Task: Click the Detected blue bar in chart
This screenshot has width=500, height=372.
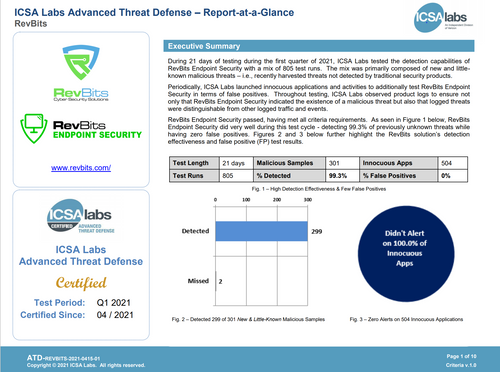Action: [x=261, y=231]
